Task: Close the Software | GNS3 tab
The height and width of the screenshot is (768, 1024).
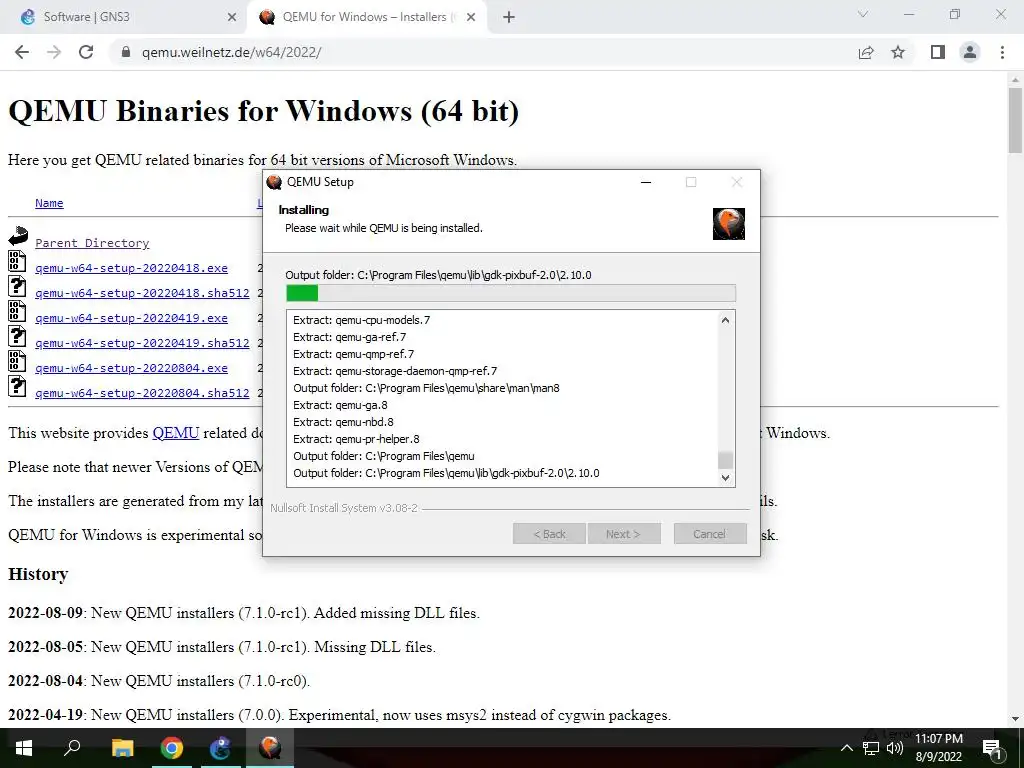Action: coord(232,18)
